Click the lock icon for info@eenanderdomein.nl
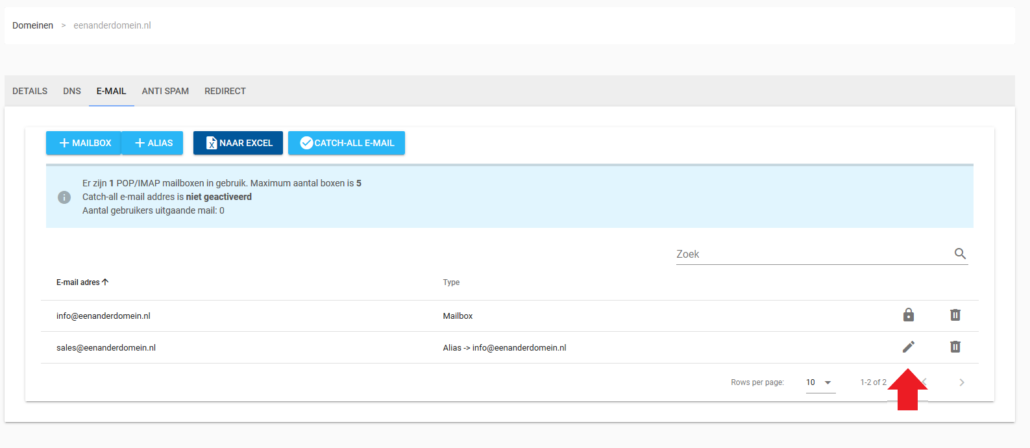 tap(908, 315)
